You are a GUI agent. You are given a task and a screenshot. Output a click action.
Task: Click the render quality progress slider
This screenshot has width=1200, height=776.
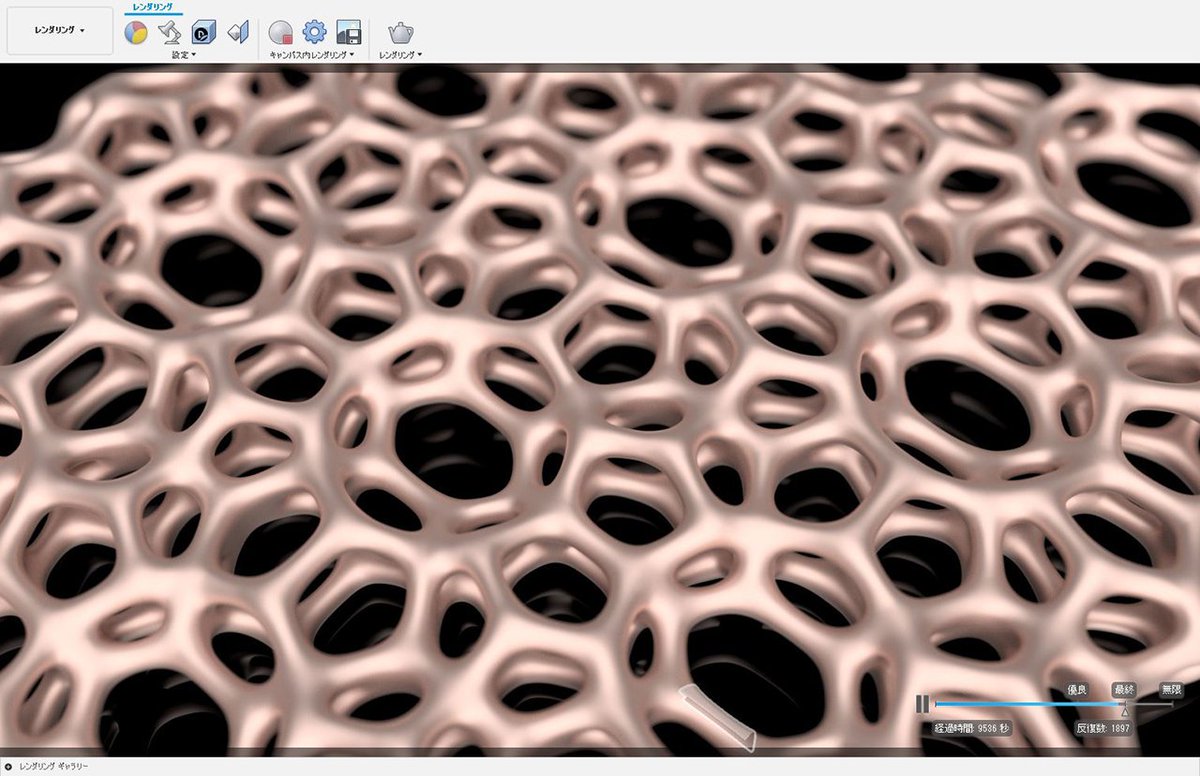(x=1052, y=704)
